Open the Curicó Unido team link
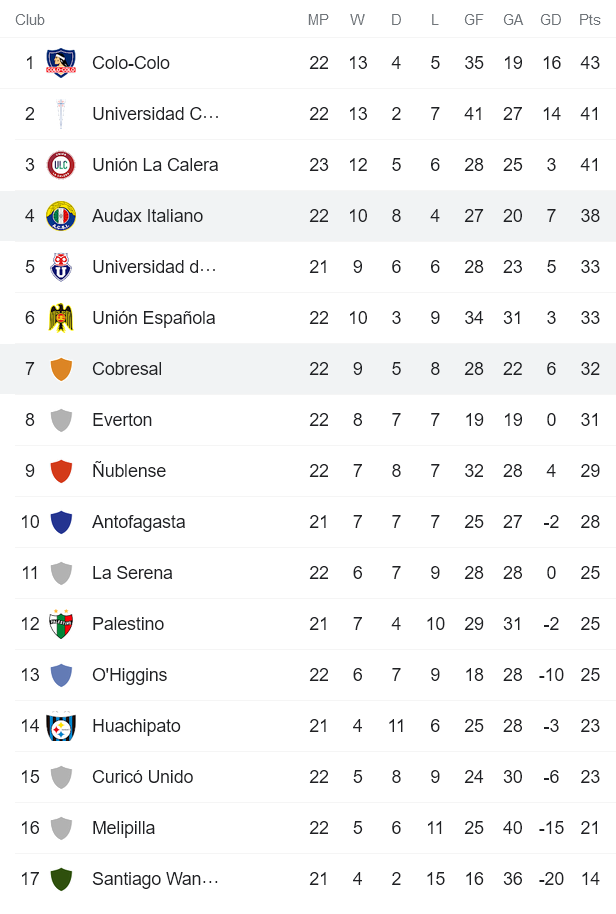This screenshot has width=616, height=914. [x=142, y=777]
